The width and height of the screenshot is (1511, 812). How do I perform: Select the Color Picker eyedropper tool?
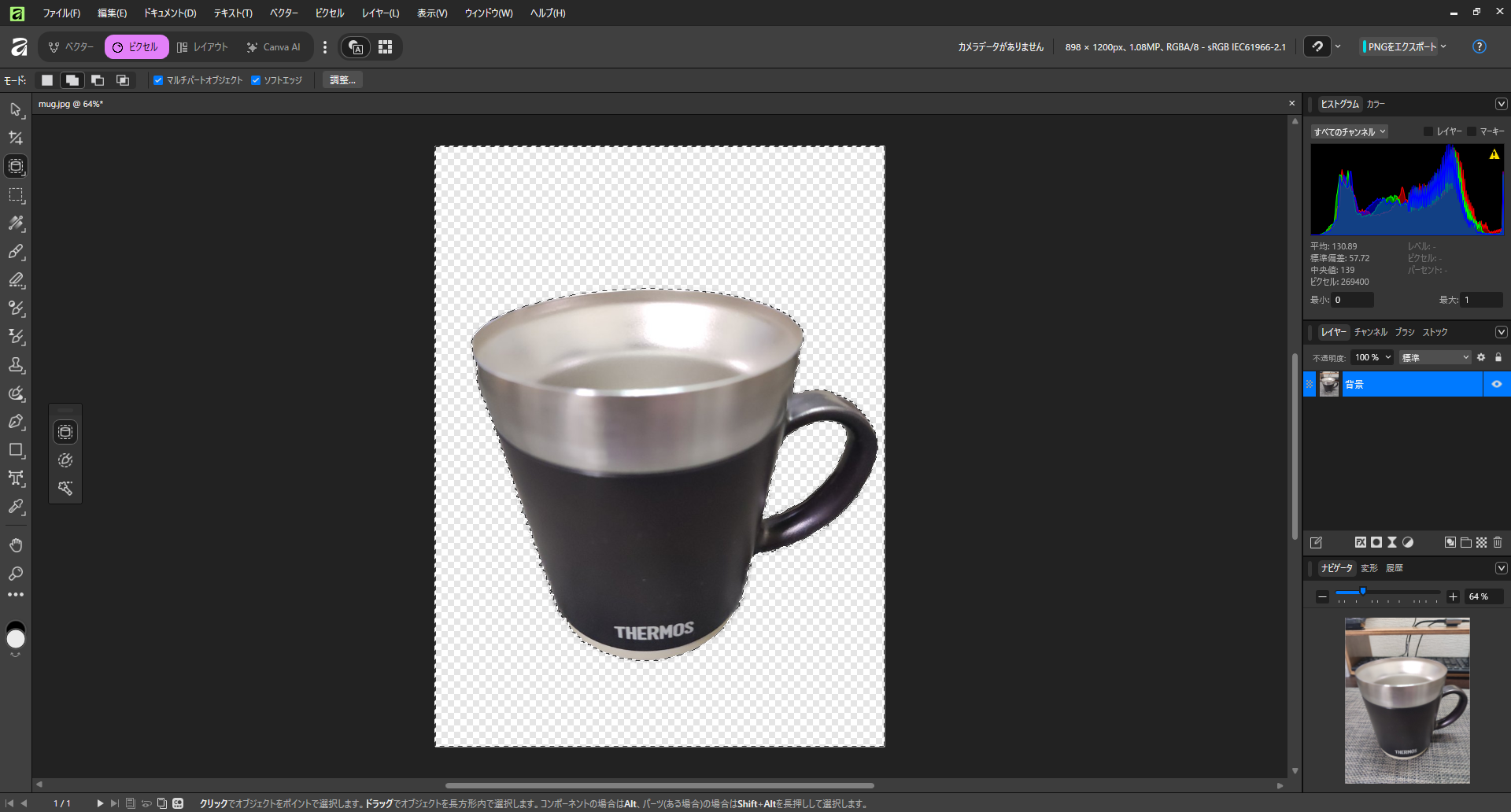(16, 506)
